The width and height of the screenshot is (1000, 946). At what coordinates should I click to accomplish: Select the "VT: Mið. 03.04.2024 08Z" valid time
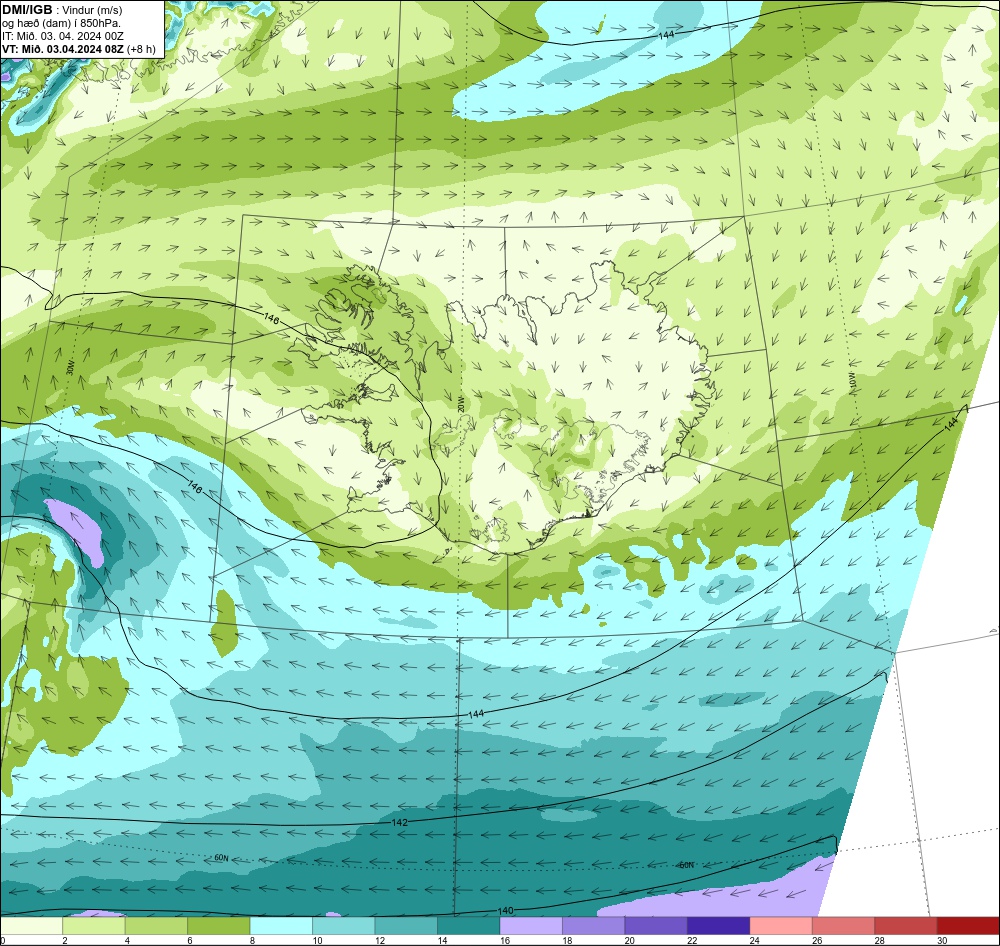pyautogui.click(x=63, y=49)
